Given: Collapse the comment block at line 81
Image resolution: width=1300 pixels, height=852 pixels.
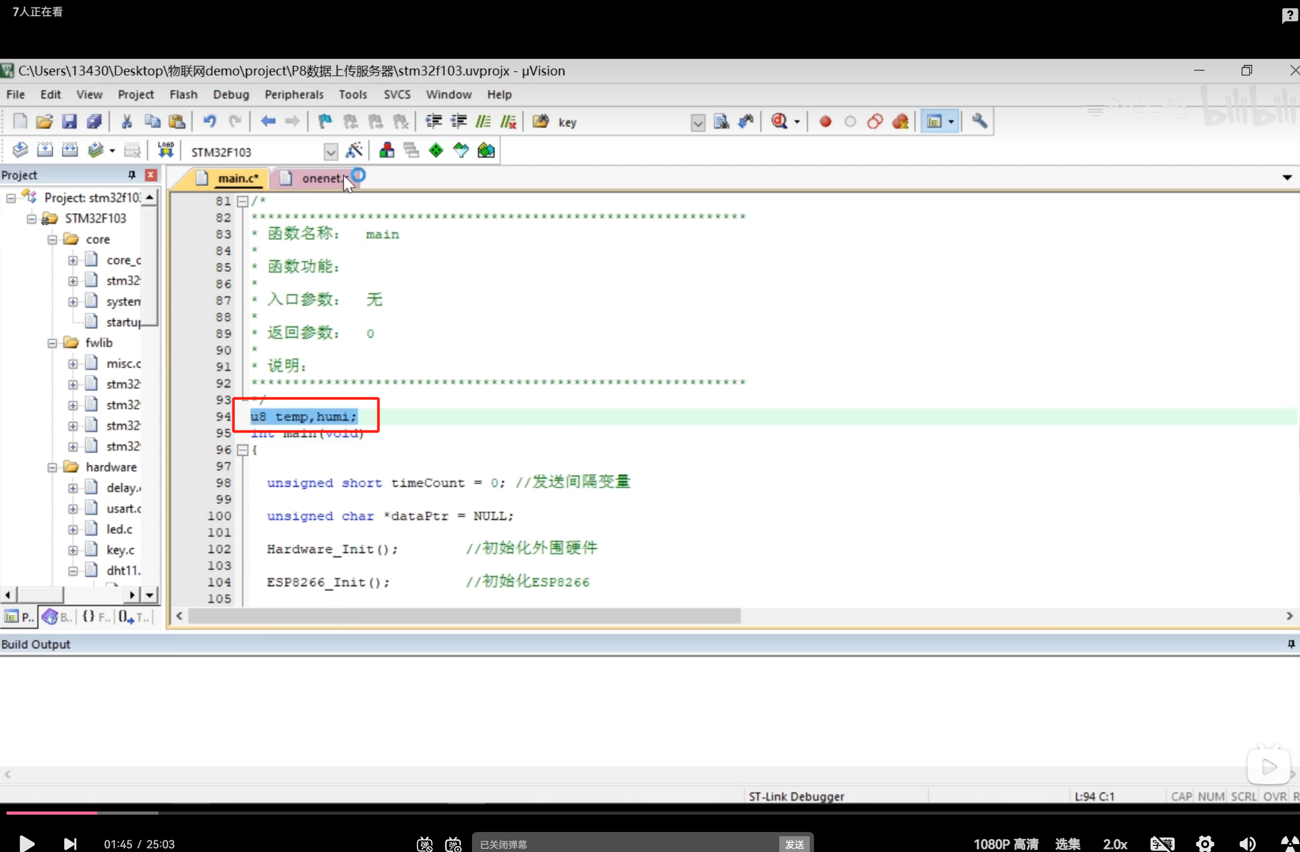Looking at the screenshot, I should tap(243, 201).
